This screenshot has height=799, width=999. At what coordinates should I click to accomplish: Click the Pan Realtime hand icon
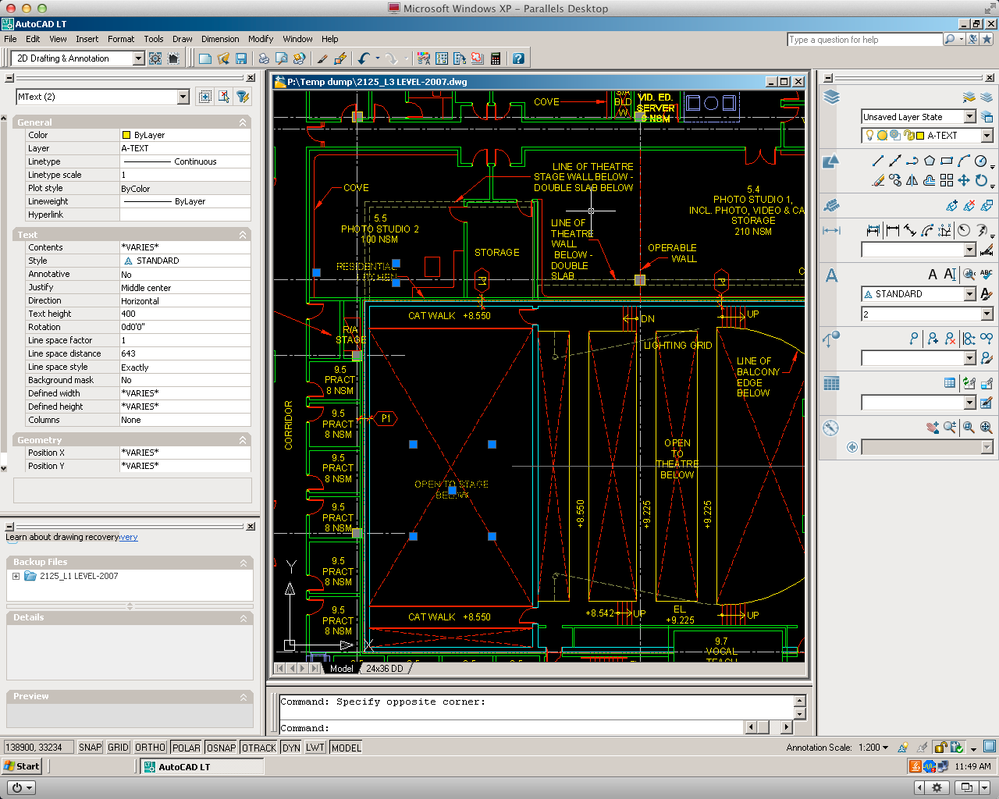(x=933, y=428)
